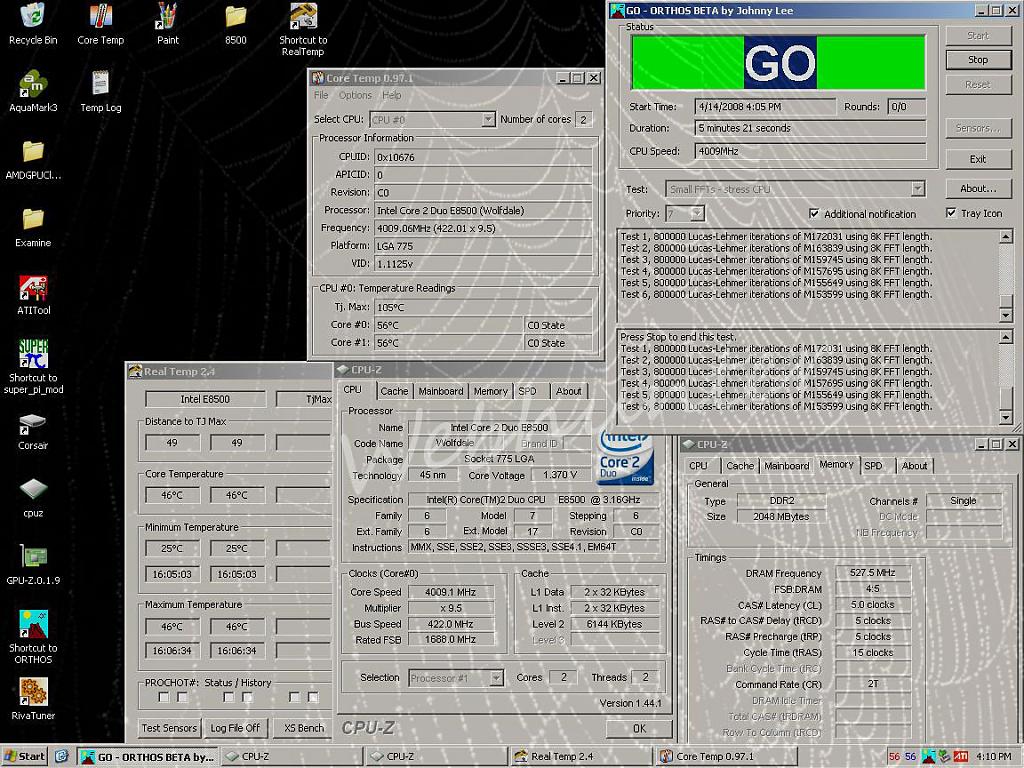Click the DRAM Frequency value 527.5 MHz
1024x768 pixels.
(x=872, y=573)
